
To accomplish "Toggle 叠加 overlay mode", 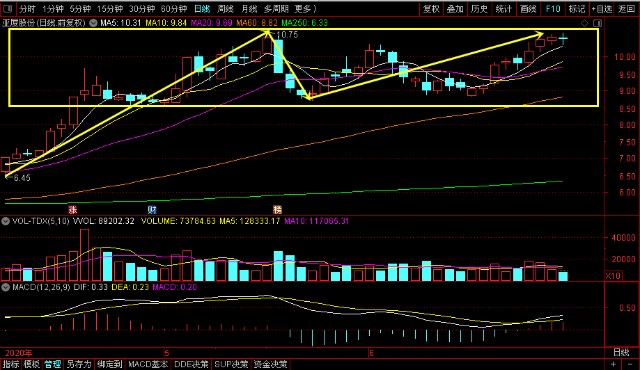I will point(455,9).
